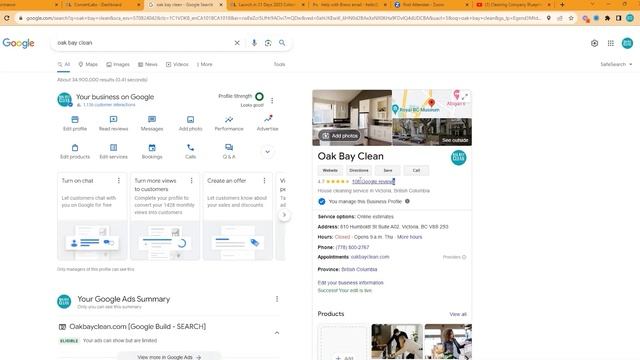Expand more business actions chevron
The height and width of the screenshot is (360, 640).
point(267,152)
